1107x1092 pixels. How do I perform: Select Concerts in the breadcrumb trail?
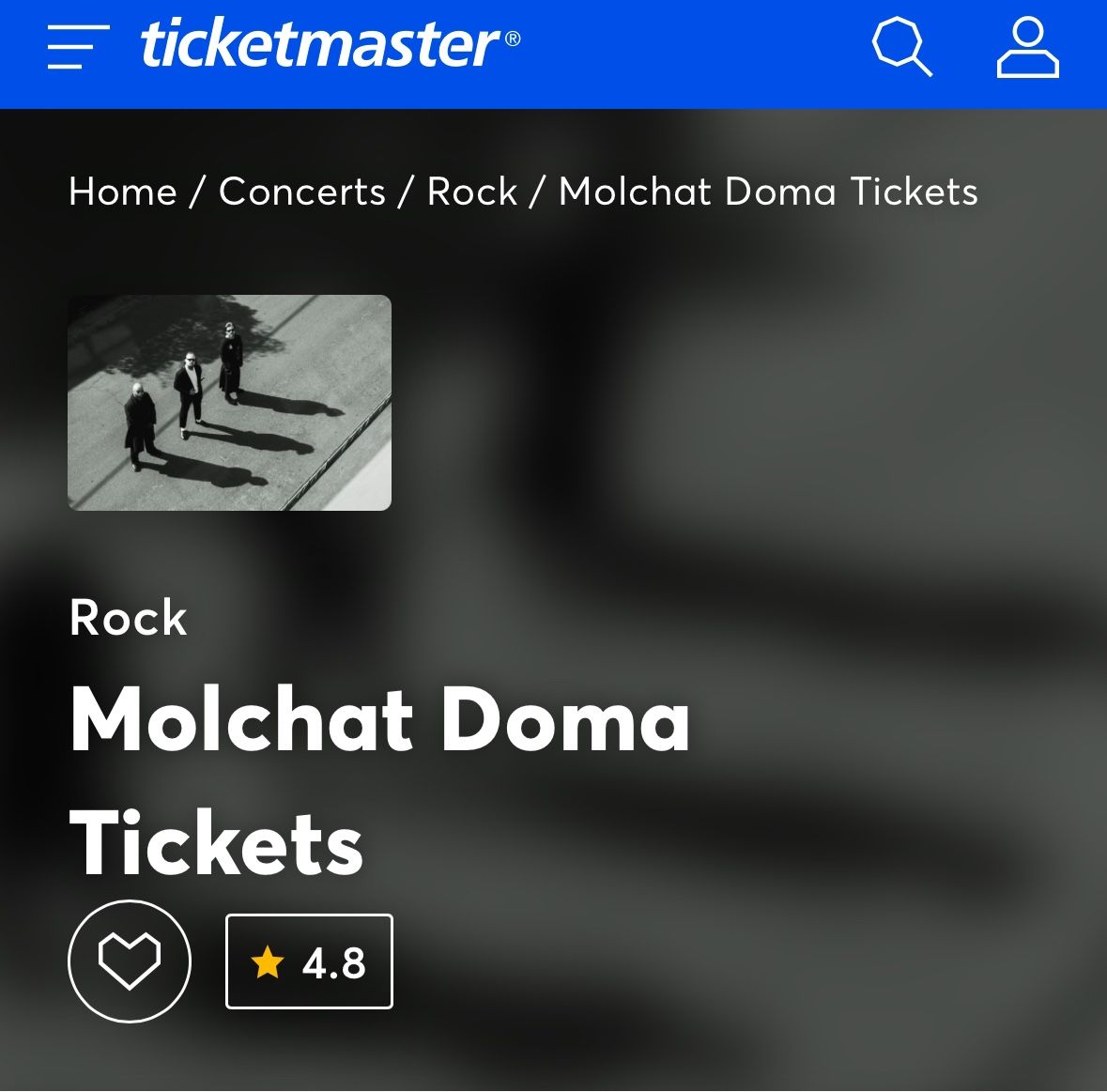click(301, 192)
